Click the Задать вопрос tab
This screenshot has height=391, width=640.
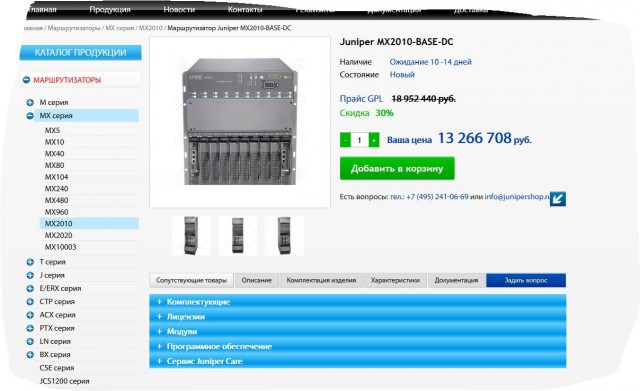(x=526, y=280)
